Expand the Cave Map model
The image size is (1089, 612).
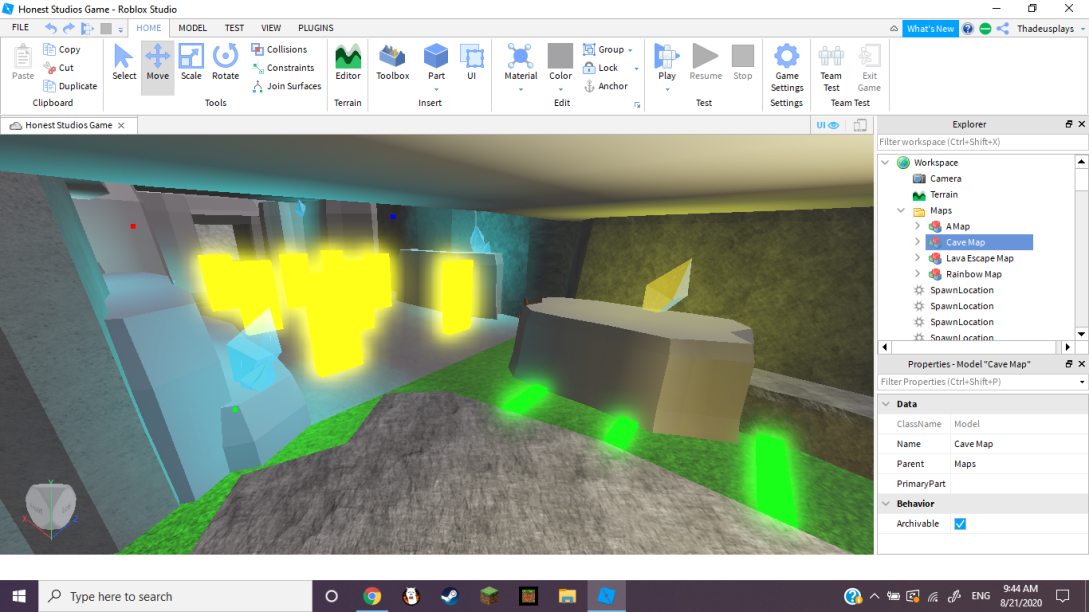pos(917,242)
